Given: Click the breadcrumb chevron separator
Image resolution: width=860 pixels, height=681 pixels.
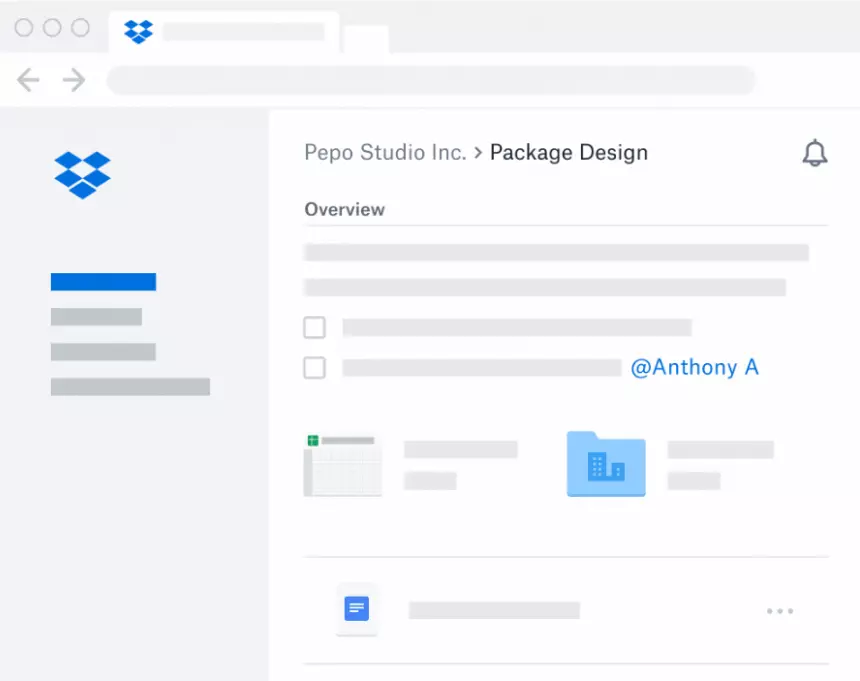Looking at the screenshot, I should (x=478, y=152).
